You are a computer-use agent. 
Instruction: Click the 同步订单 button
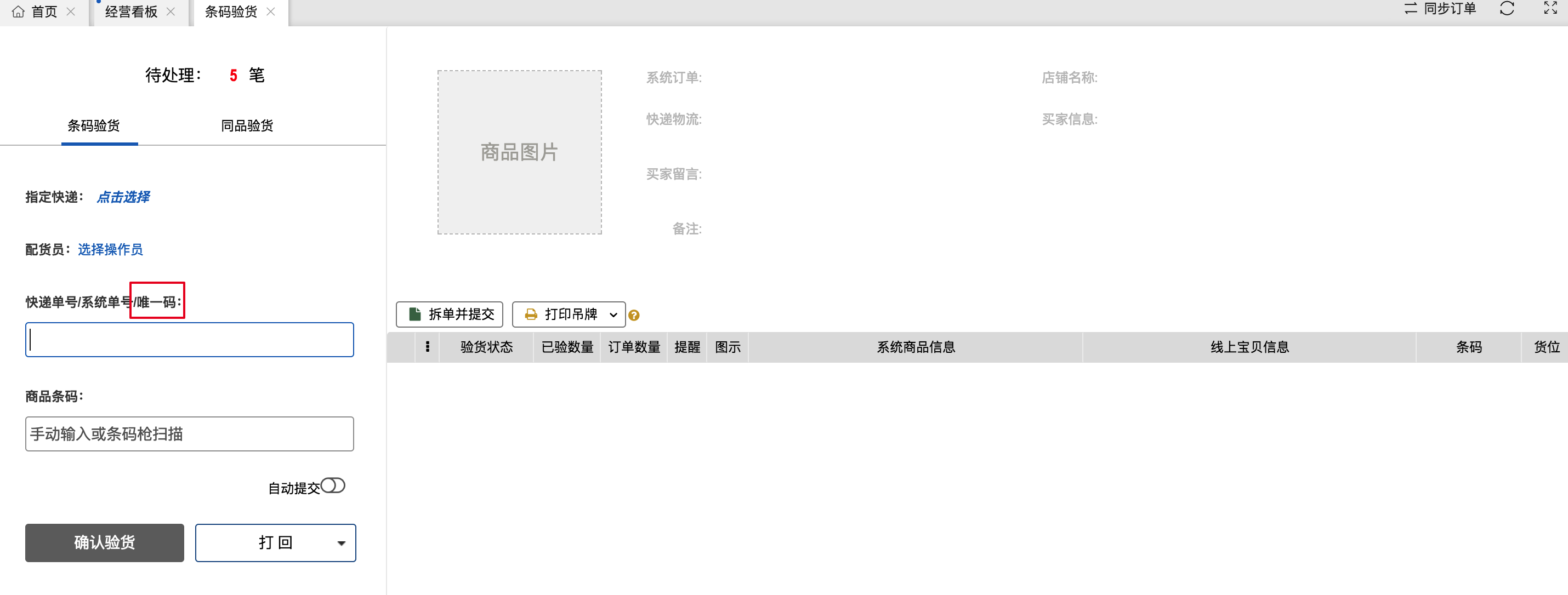click(1440, 9)
